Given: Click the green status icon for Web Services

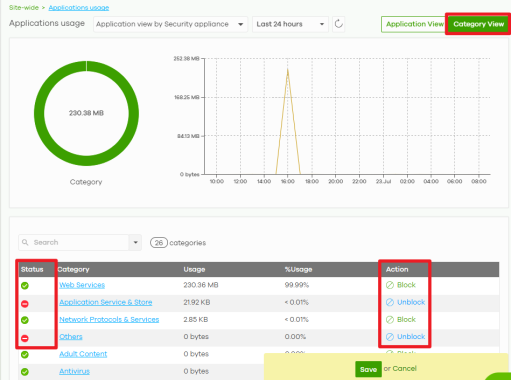Looking at the screenshot, I should tap(25, 285).
